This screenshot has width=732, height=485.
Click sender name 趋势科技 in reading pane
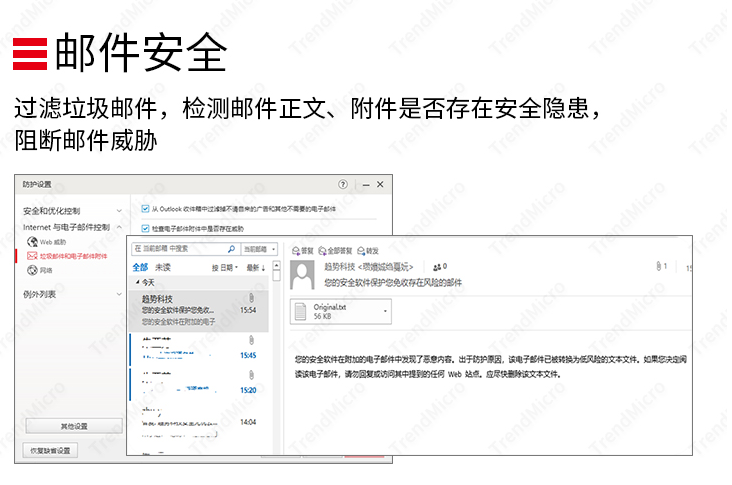click(341, 268)
